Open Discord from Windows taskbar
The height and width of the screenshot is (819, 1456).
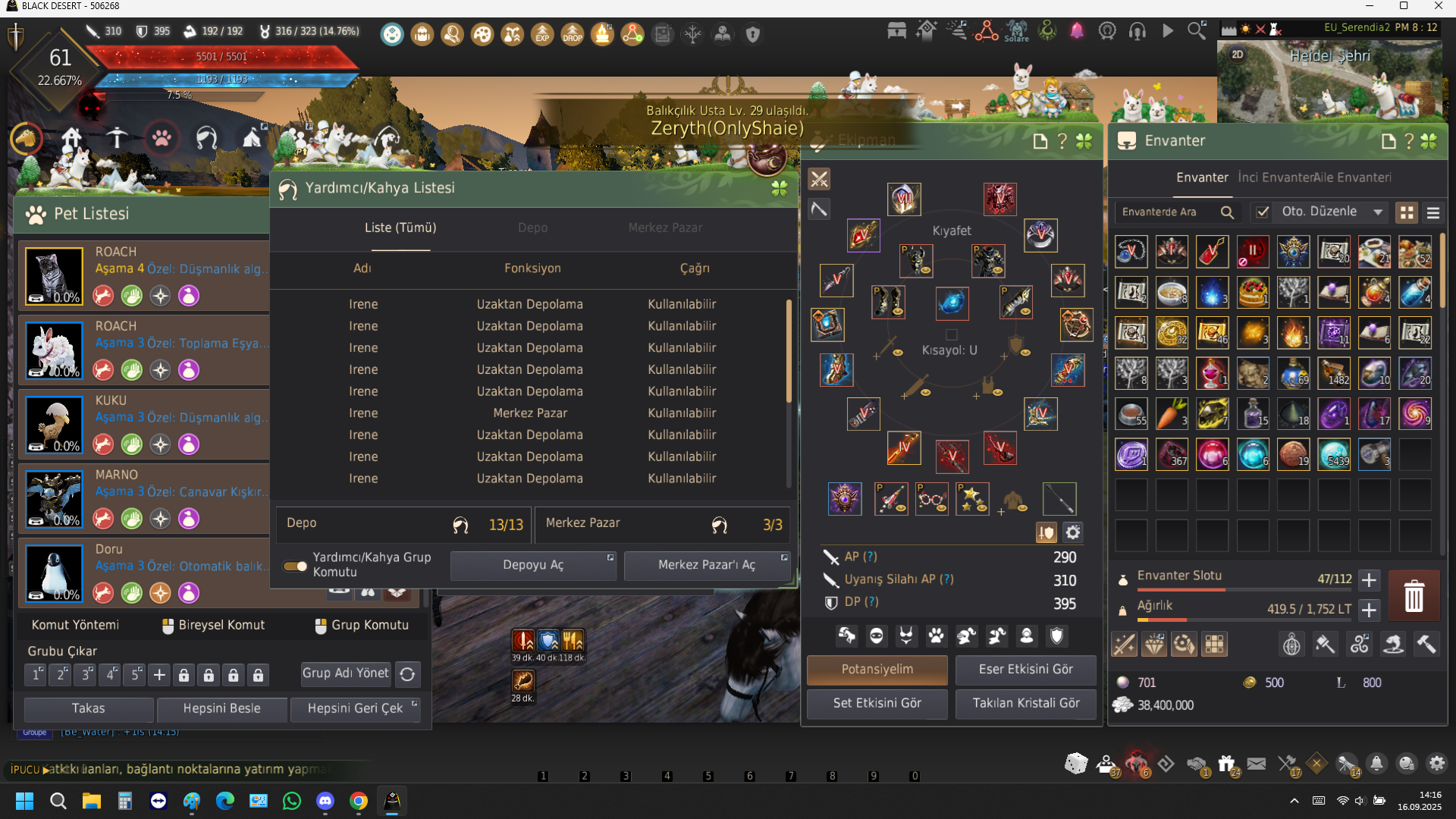pyautogui.click(x=325, y=801)
